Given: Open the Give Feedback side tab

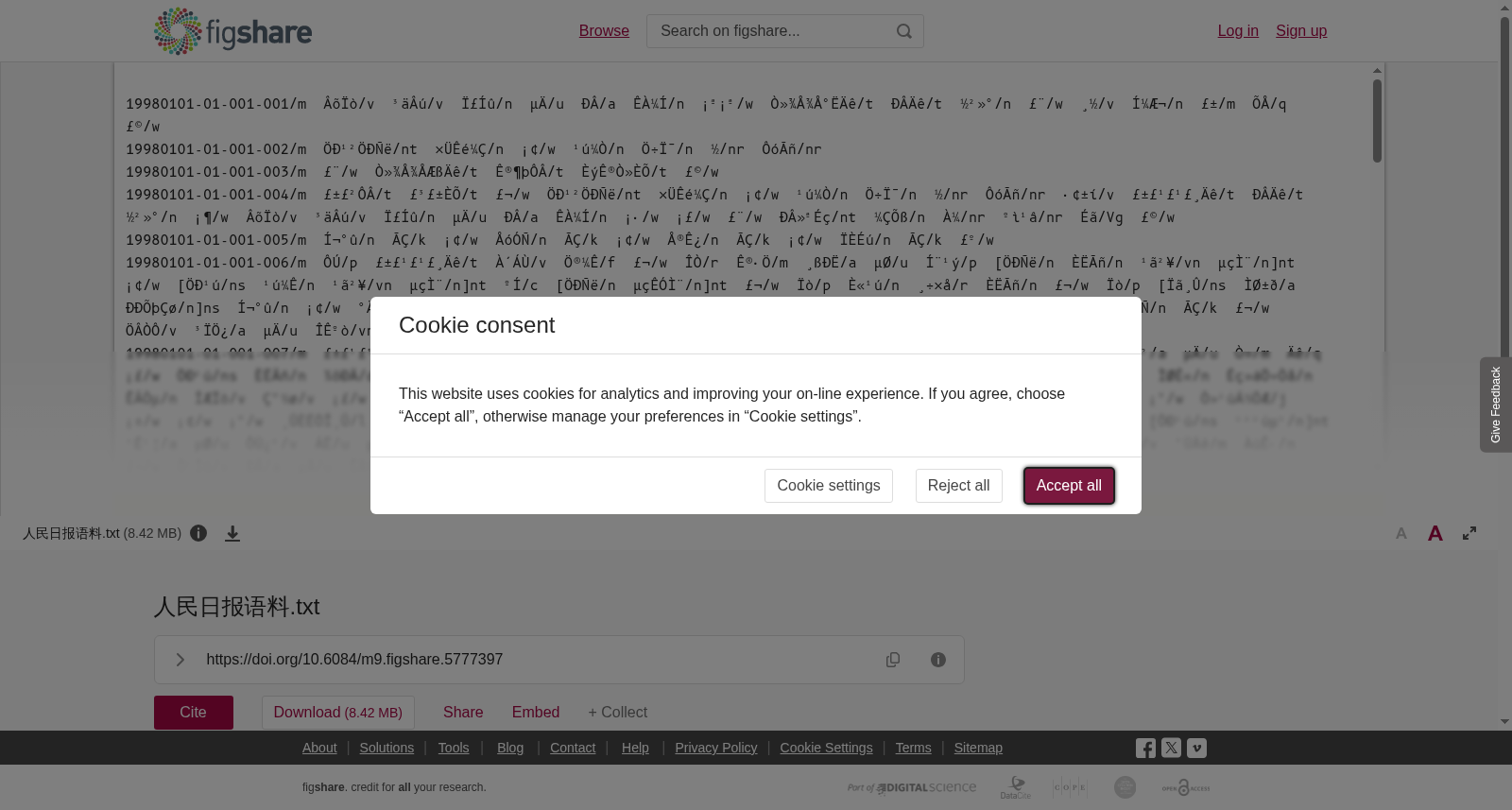Looking at the screenshot, I should click(1496, 405).
